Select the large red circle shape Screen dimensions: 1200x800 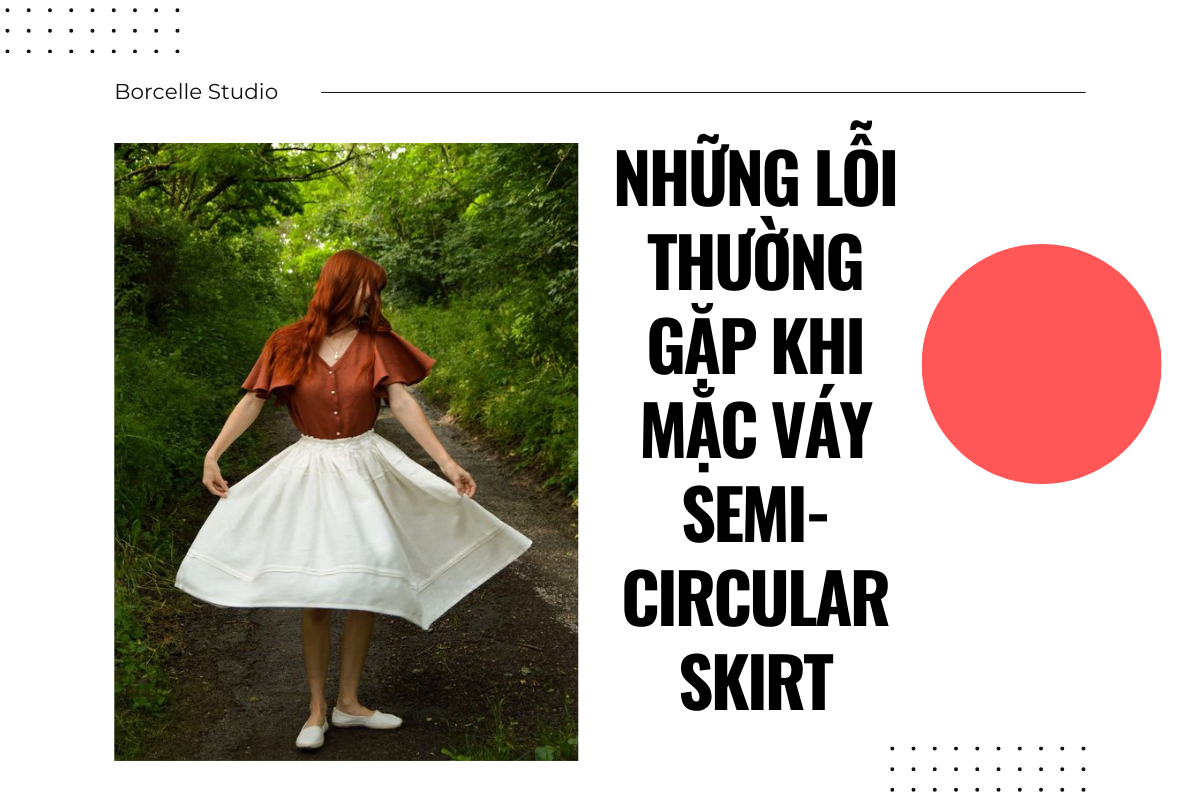point(1041,364)
